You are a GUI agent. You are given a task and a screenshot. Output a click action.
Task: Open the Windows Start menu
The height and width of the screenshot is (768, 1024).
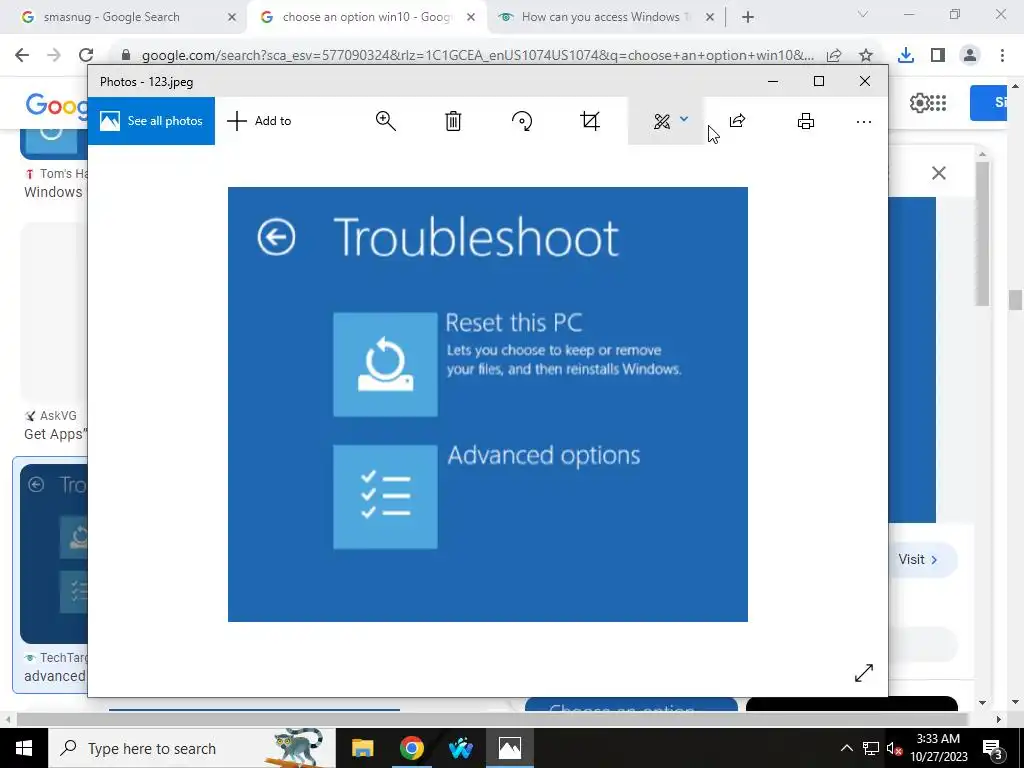tap(24, 748)
